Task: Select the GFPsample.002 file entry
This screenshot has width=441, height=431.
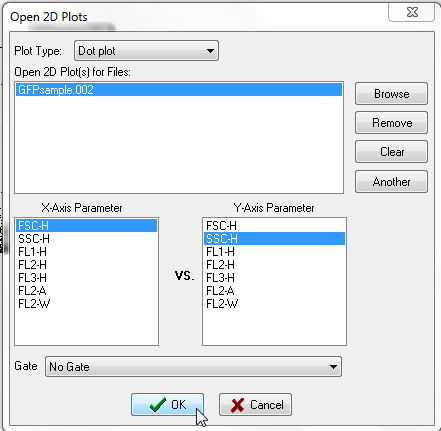Action: (179, 90)
